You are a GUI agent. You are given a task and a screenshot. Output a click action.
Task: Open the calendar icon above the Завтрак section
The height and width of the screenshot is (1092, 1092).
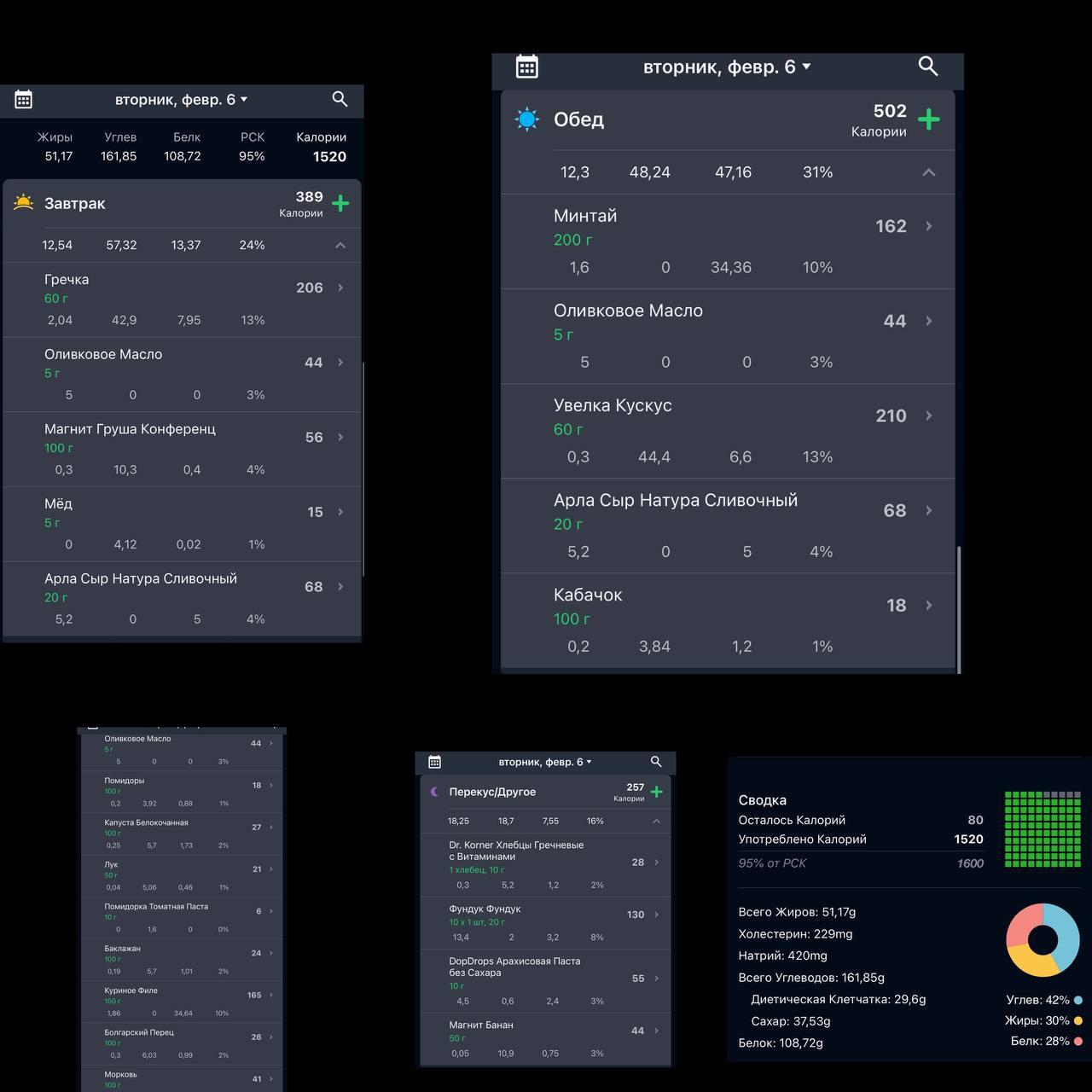[x=24, y=100]
